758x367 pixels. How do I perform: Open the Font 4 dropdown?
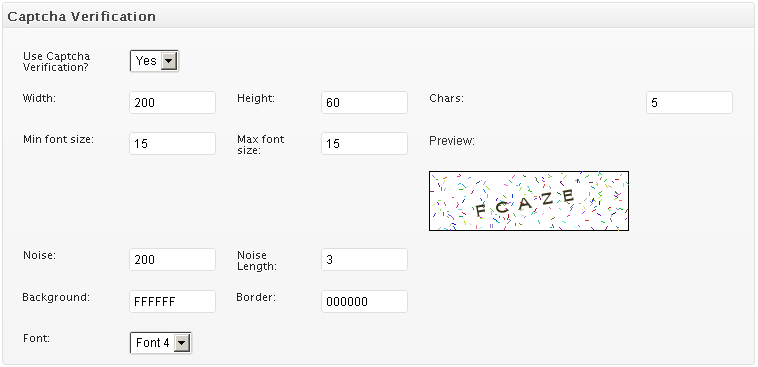[160, 343]
